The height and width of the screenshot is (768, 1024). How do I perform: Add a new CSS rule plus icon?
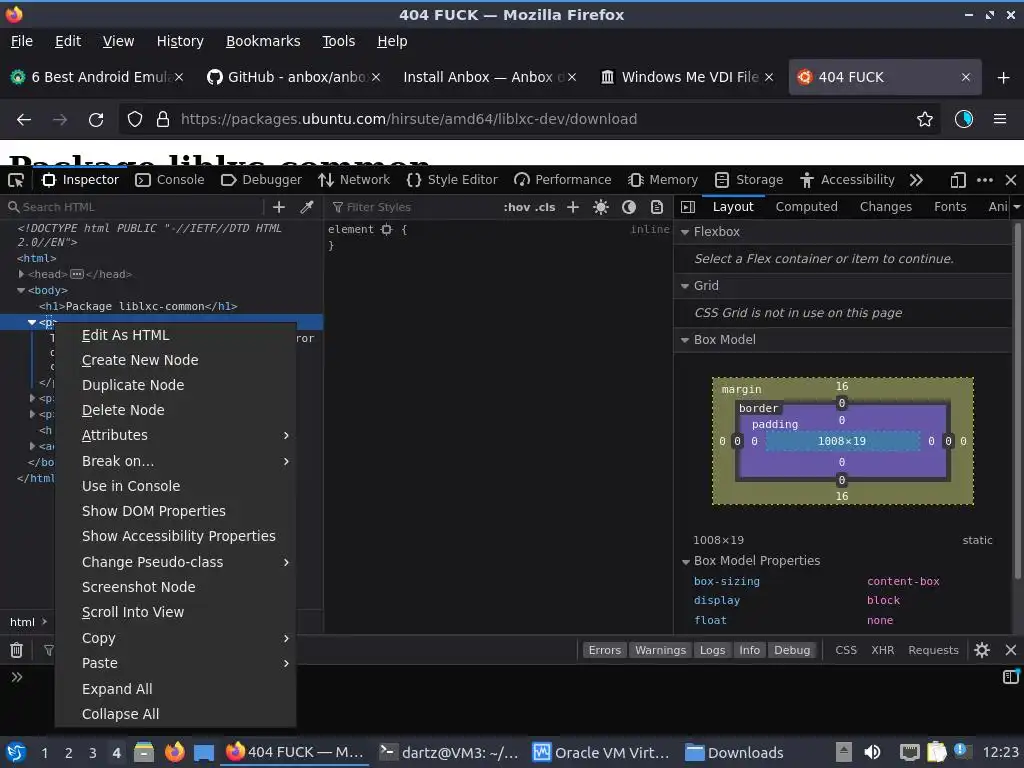click(573, 207)
